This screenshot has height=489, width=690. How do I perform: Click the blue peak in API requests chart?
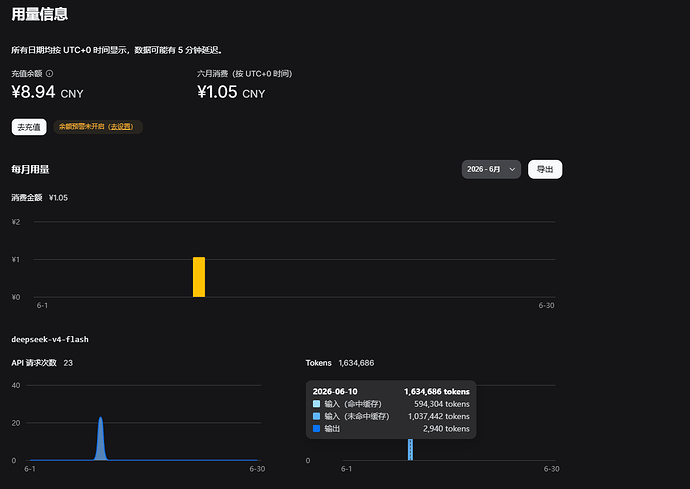tap(101, 438)
